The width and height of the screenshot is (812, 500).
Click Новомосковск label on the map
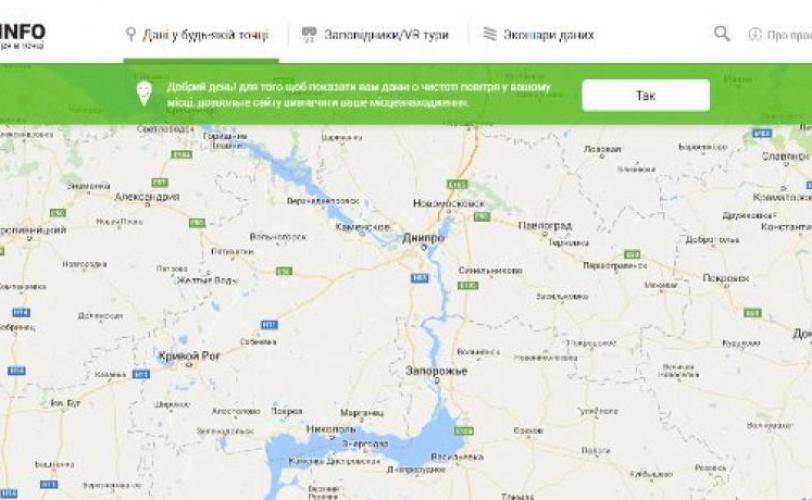coord(449,203)
